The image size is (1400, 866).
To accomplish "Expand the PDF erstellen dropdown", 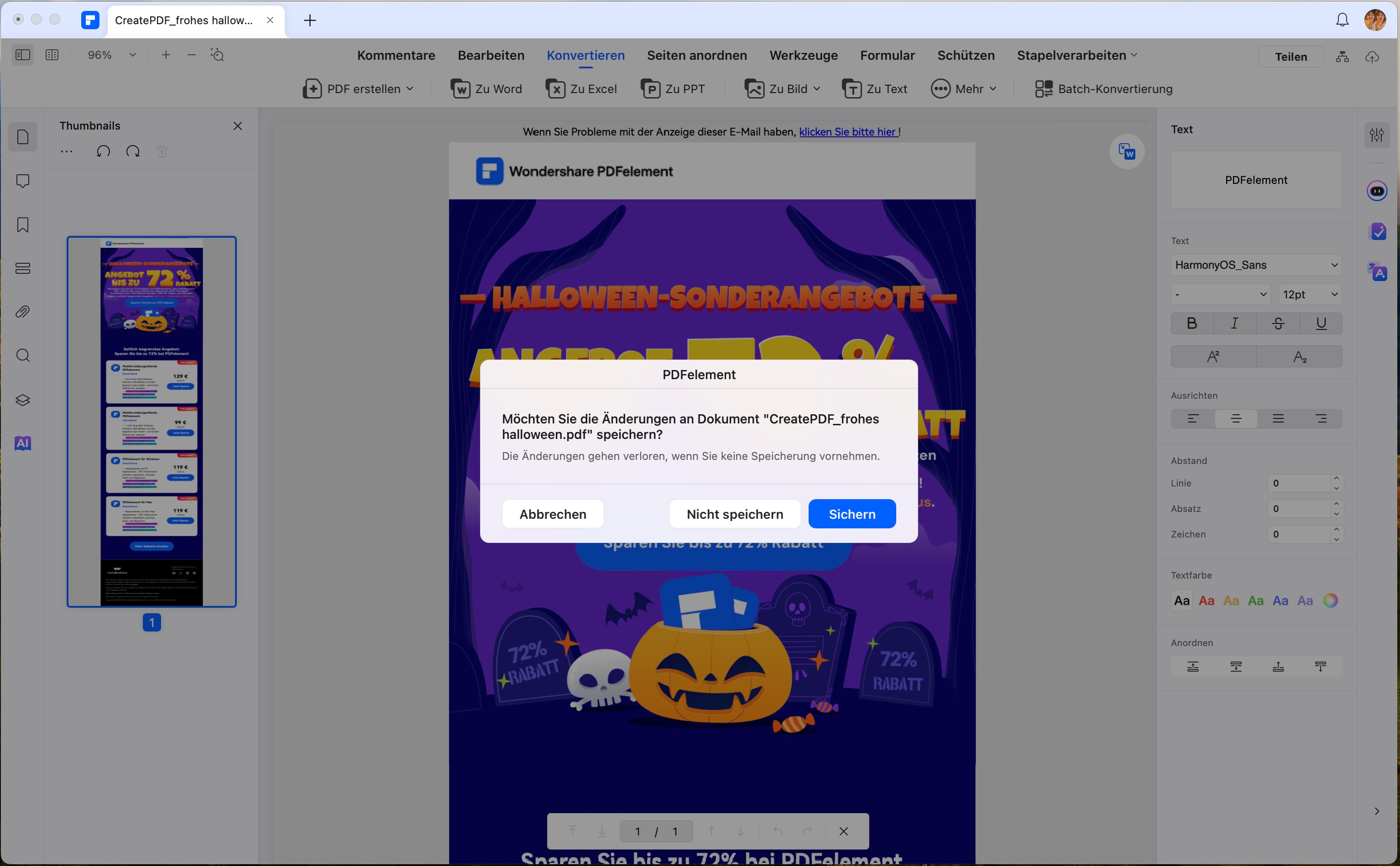I will coord(410,89).
